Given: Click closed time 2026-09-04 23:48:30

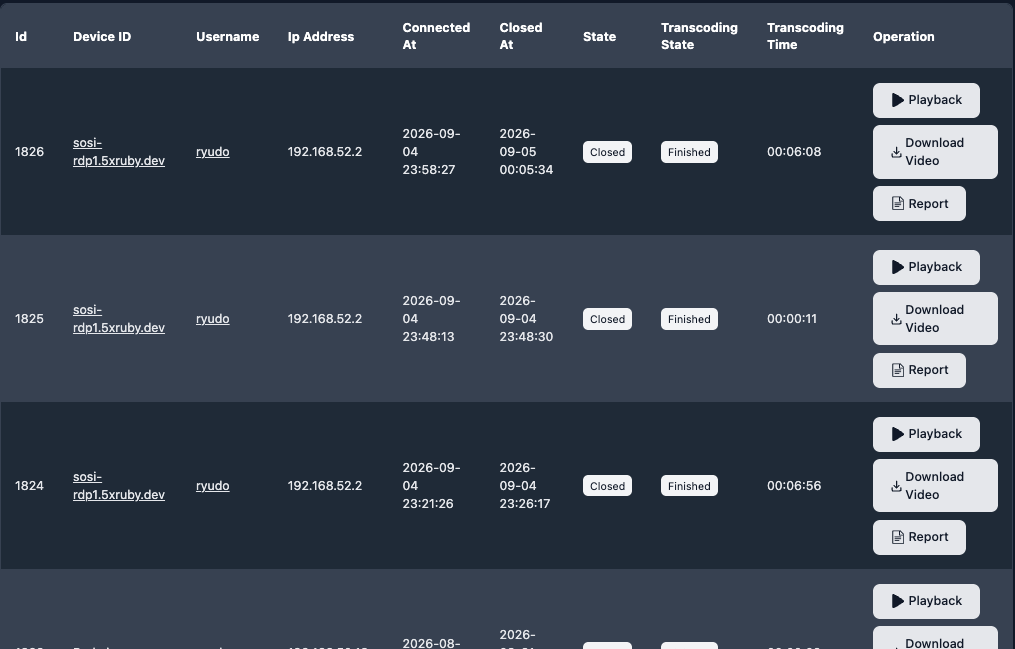Looking at the screenshot, I should pos(526,319).
